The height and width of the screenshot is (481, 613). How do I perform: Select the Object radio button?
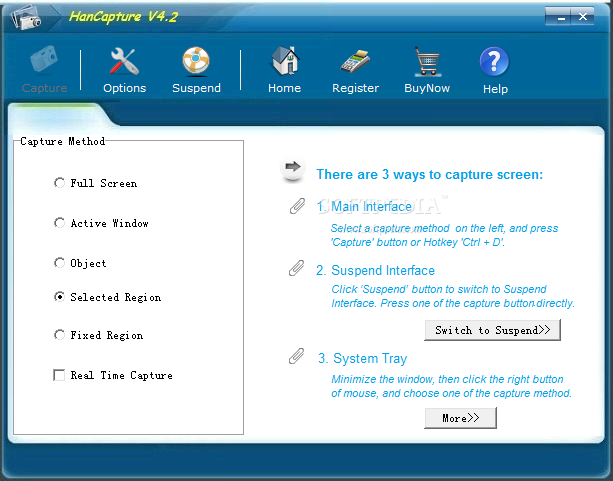pos(59,263)
